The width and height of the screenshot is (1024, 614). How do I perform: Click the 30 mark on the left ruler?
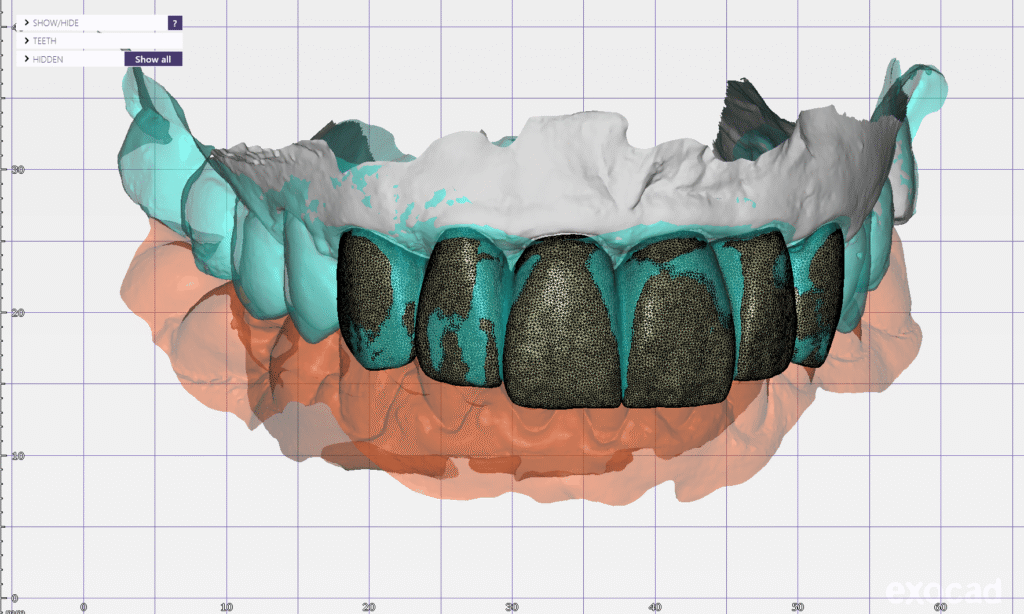(x=17, y=170)
